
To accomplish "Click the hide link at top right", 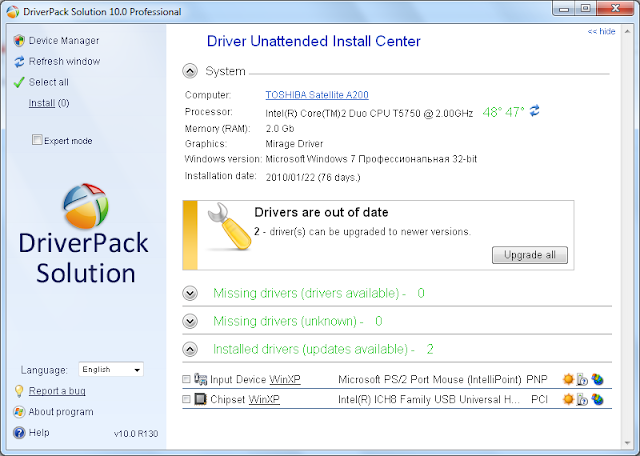I will [601, 31].
